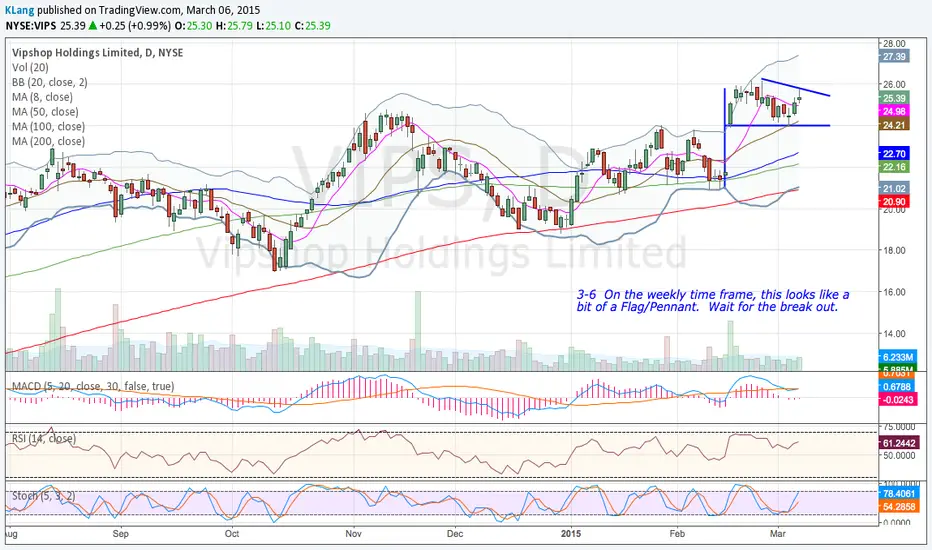
Task: Select the horizontal blue support line
Action: click(x=777, y=125)
